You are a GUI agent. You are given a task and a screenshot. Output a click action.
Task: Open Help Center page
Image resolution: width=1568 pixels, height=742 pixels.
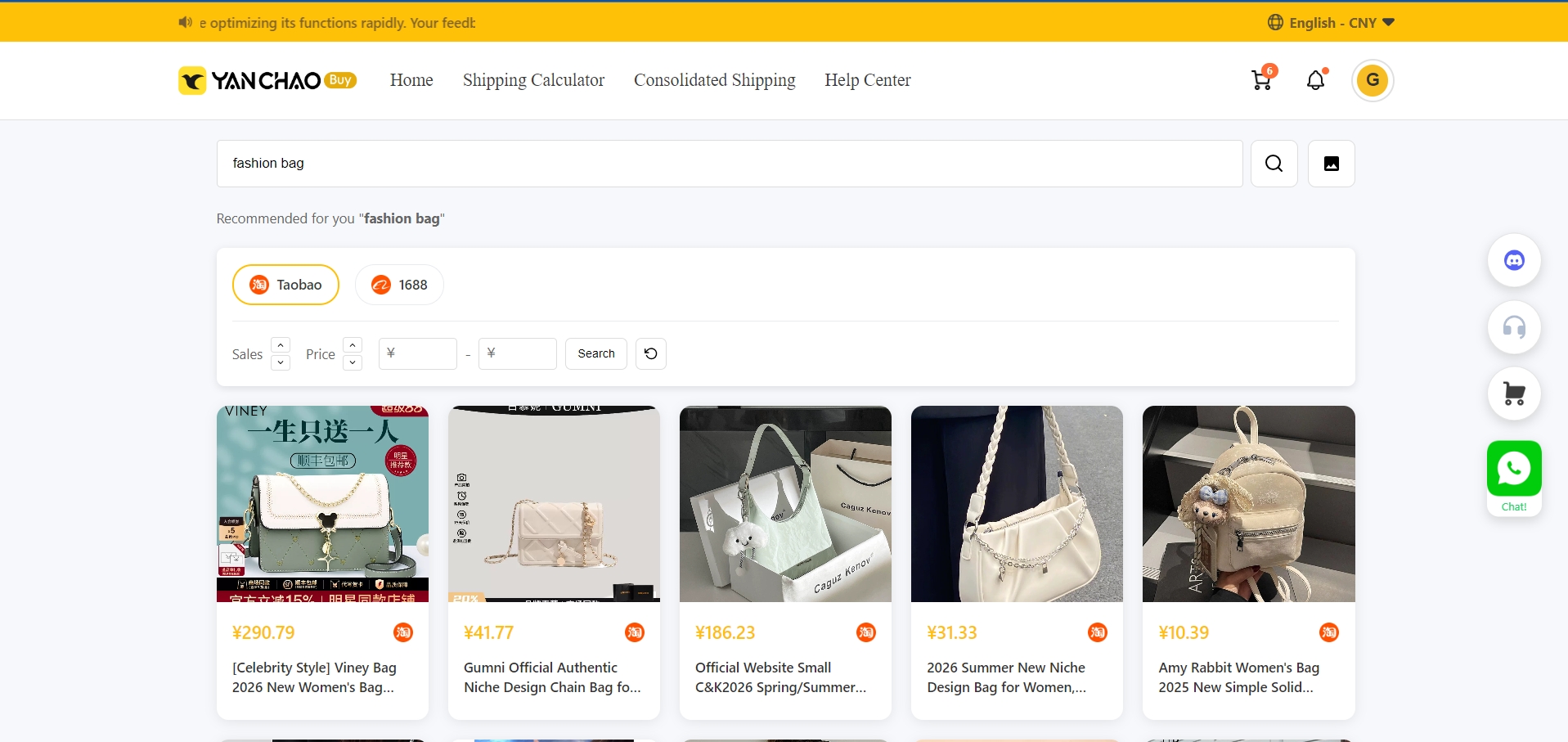(867, 80)
